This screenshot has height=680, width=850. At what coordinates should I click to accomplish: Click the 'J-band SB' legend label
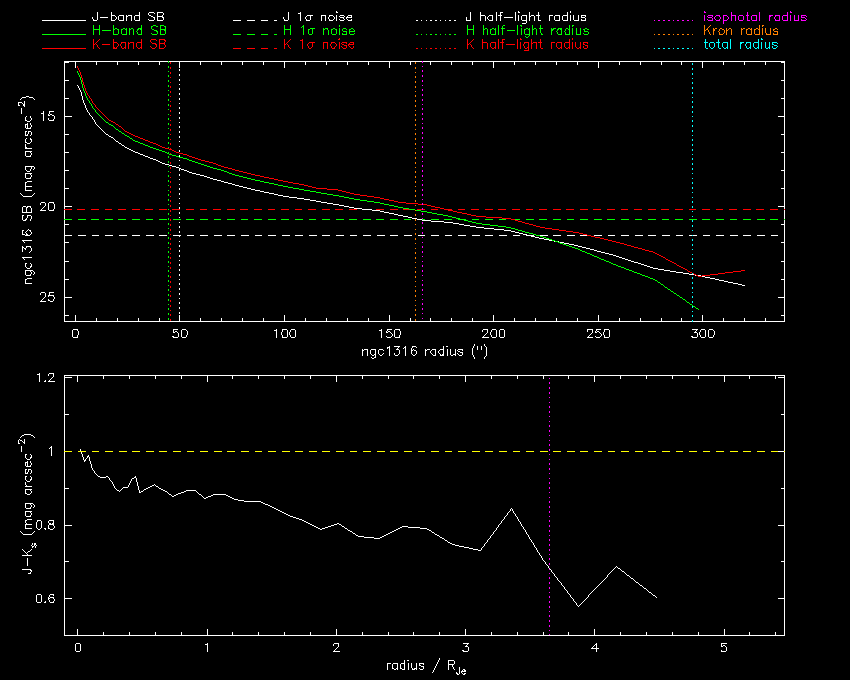coord(128,17)
